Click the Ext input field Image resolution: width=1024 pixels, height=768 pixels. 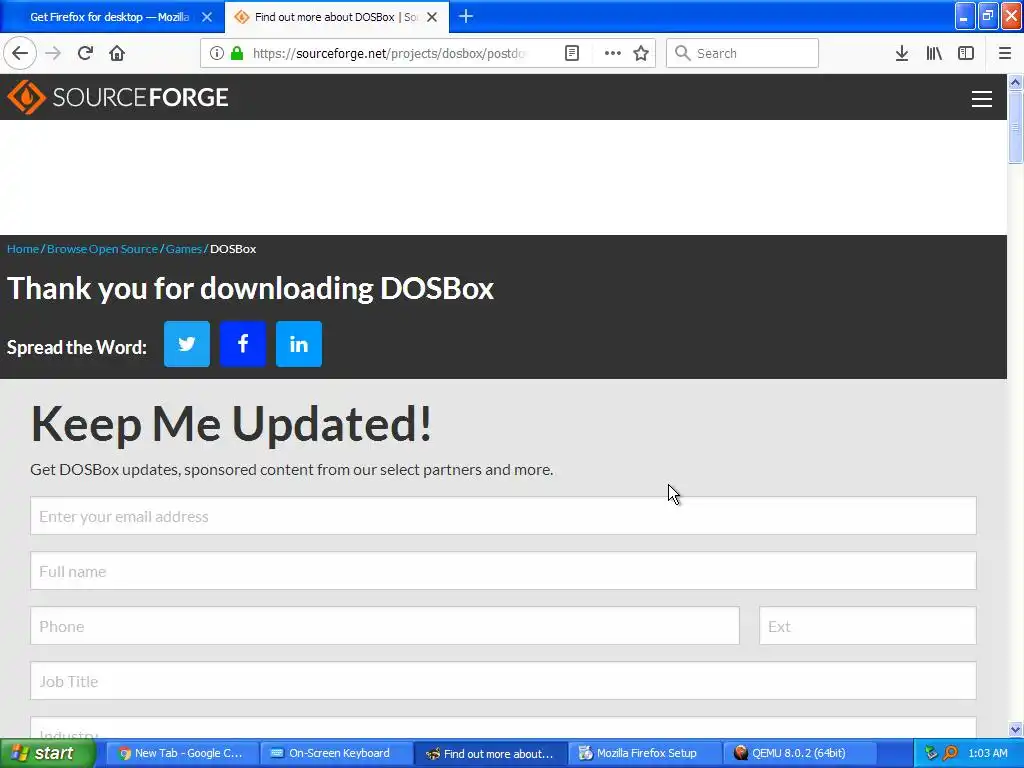[x=867, y=626]
